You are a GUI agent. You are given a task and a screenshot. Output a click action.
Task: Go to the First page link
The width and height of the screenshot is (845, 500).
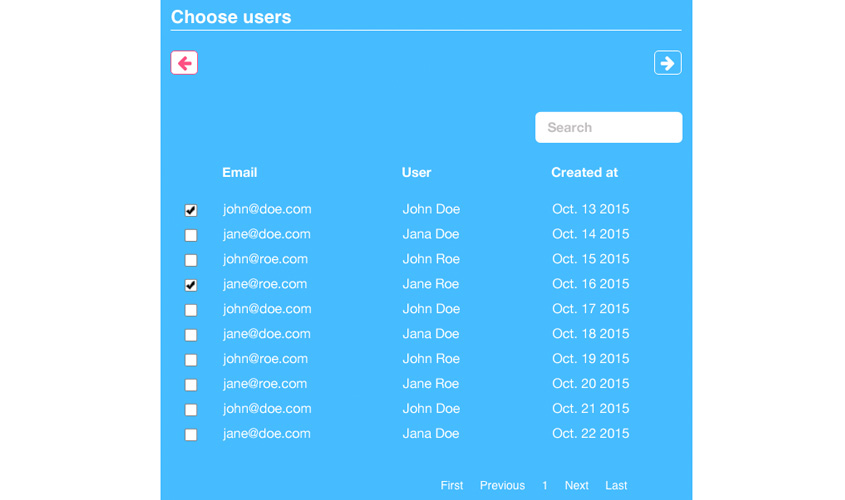click(452, 485)
